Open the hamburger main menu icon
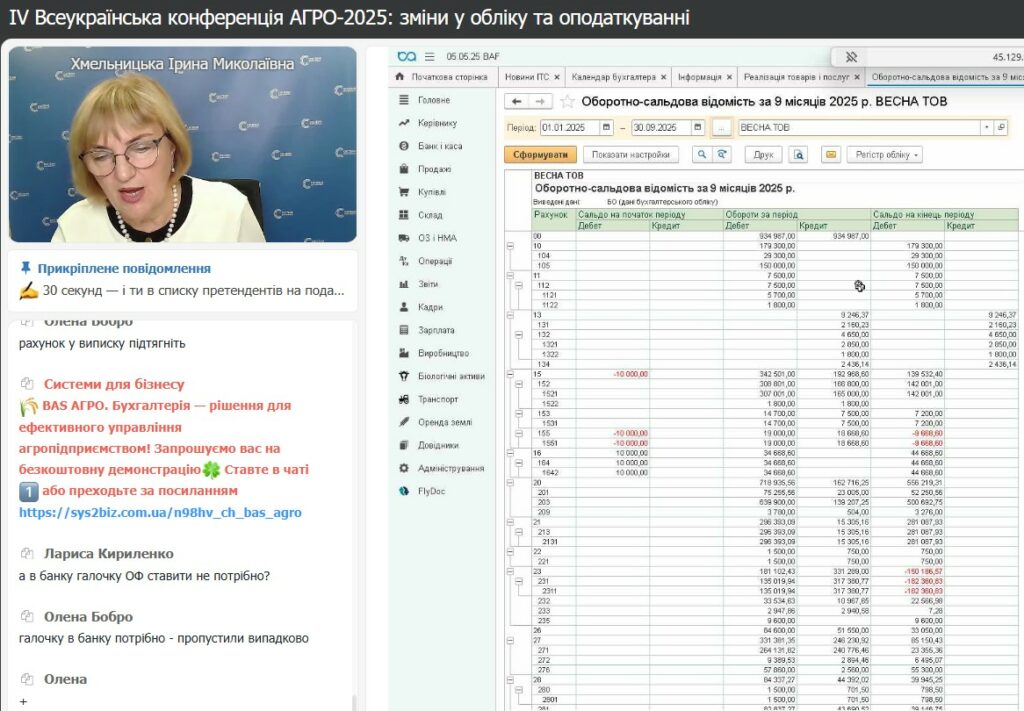1024x711 pixels. coord(429,57)
